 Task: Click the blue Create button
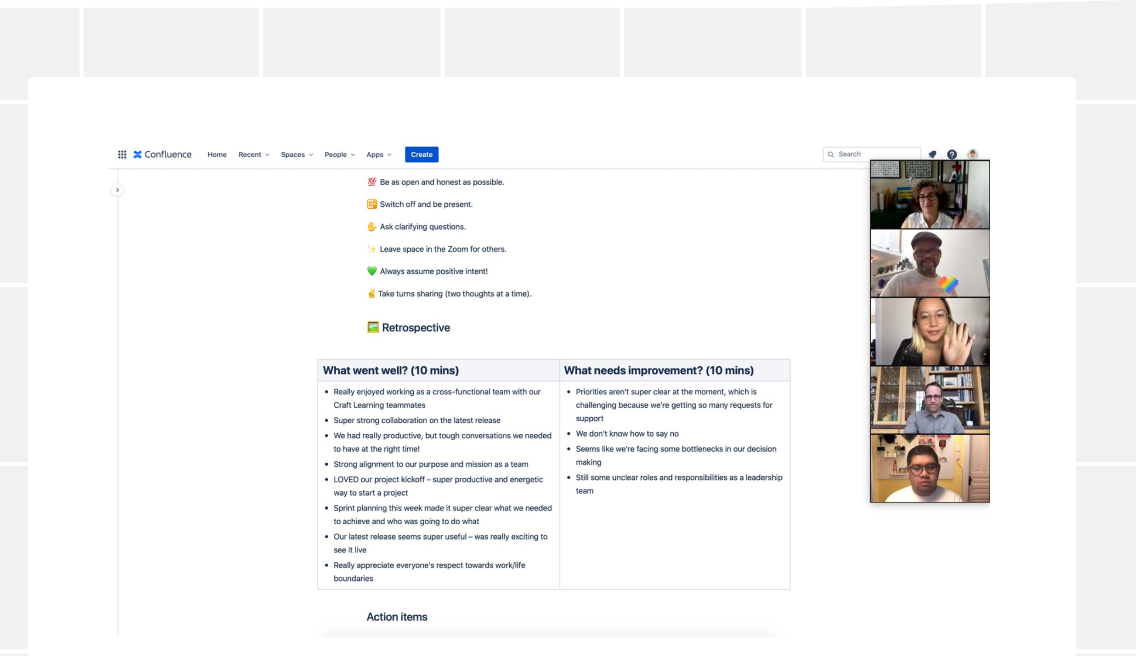(422, 154)
